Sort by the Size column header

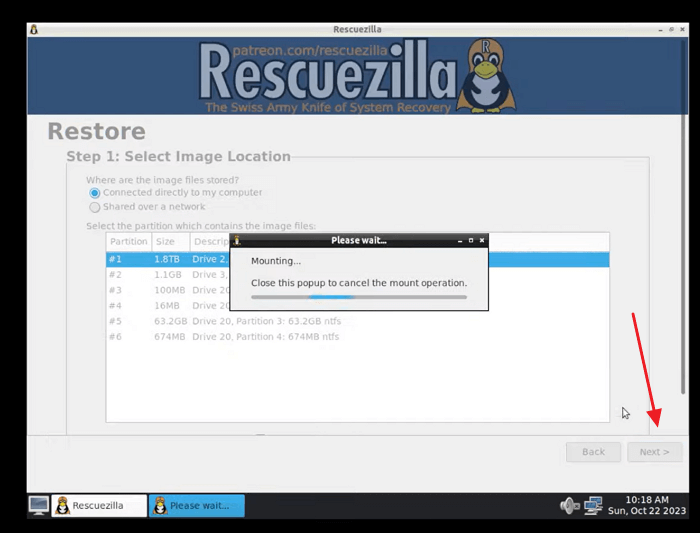[171, 242]
